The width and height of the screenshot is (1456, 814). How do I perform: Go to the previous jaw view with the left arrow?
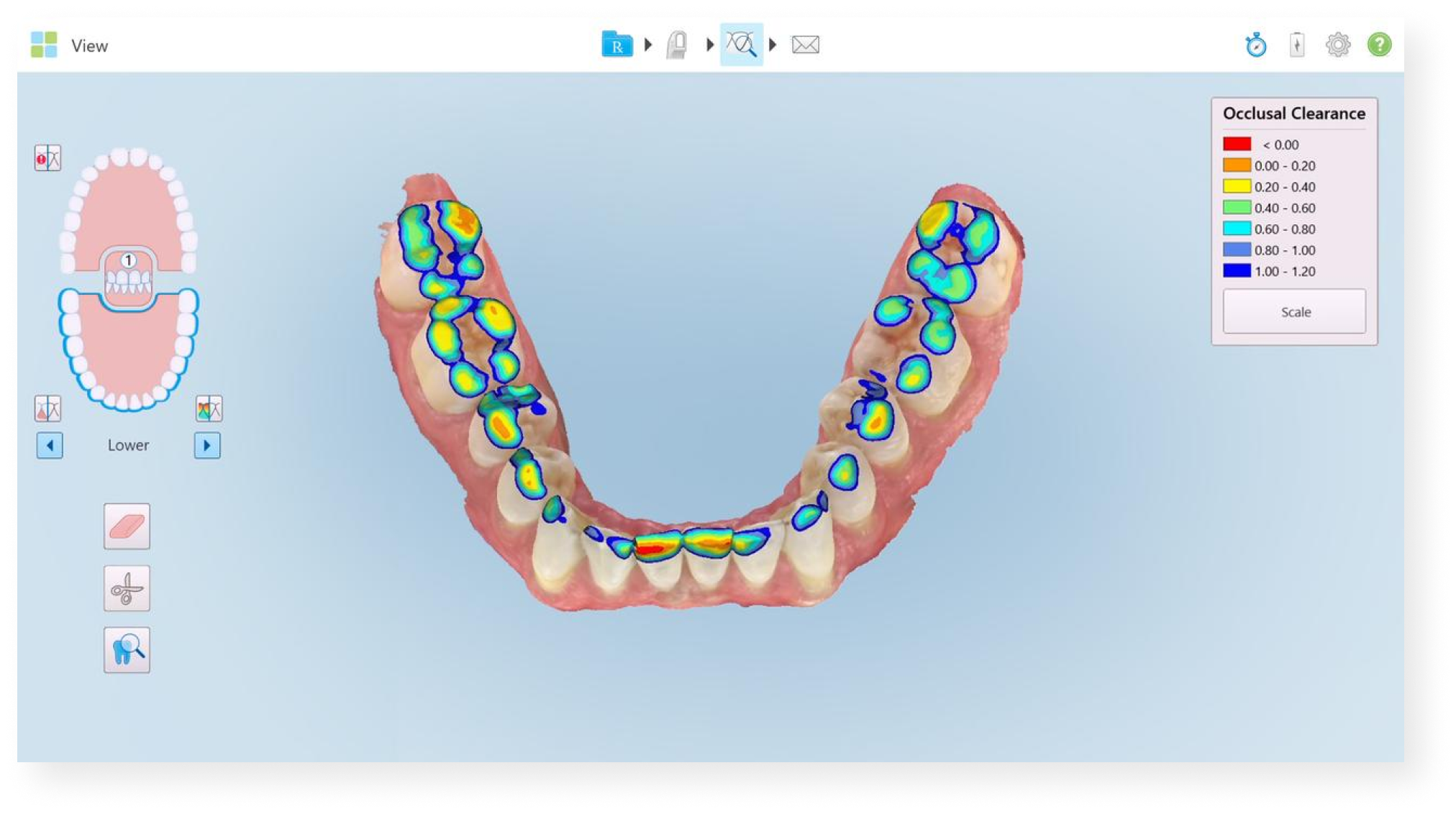tap(50, 445)
